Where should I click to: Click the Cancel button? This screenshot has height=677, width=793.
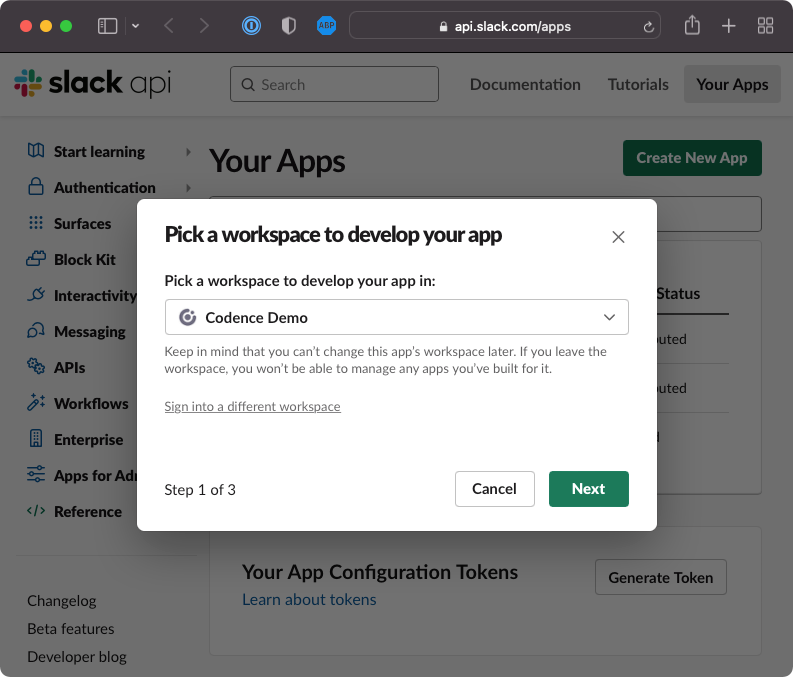495,489
